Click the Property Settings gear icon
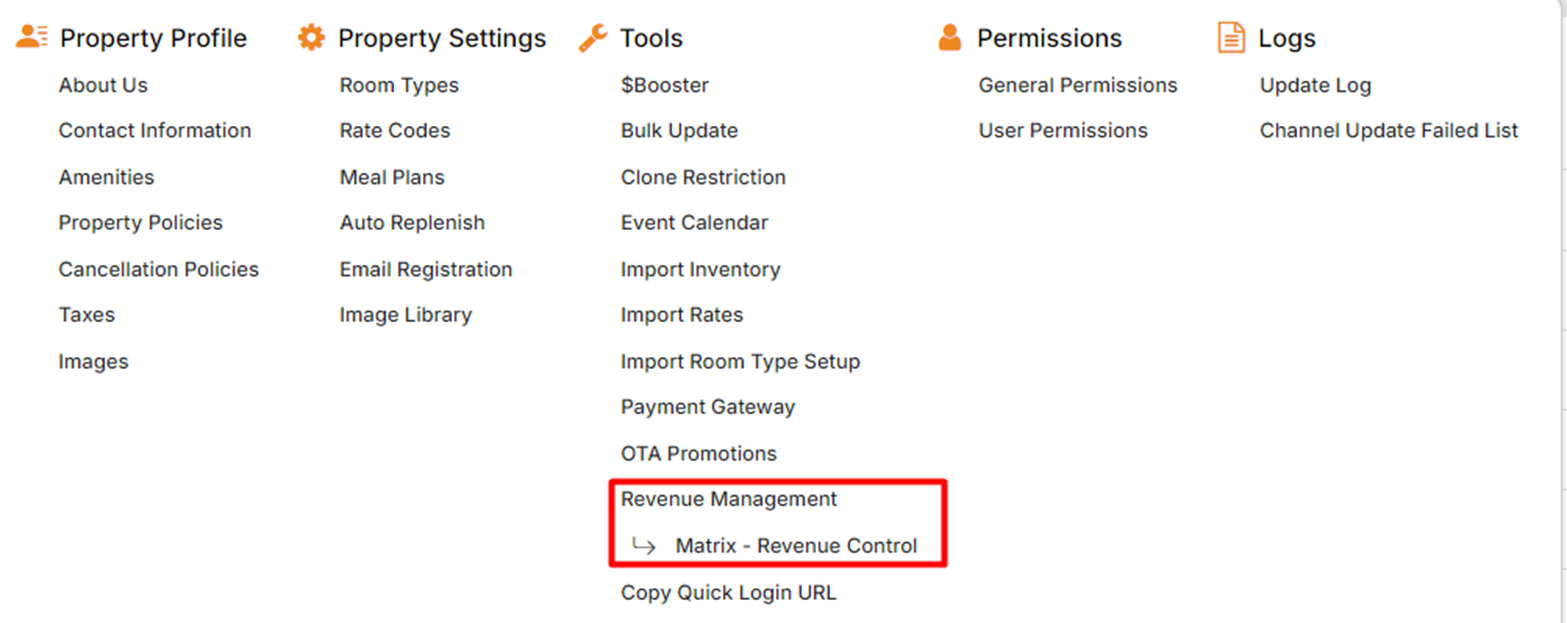This screenshot has height=623, width=1567. coord(312,38)
